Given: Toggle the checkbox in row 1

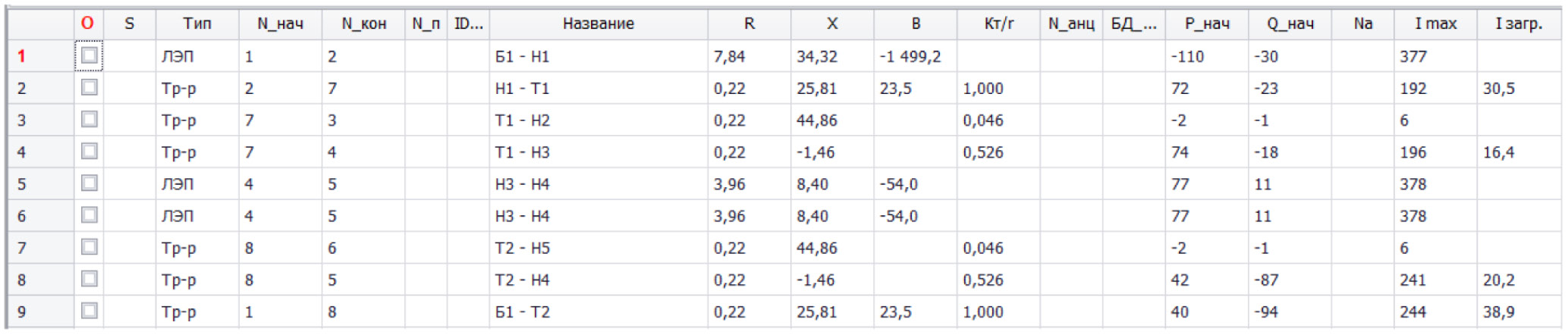Looking at the screenshot, I should [x=90, y=56].
